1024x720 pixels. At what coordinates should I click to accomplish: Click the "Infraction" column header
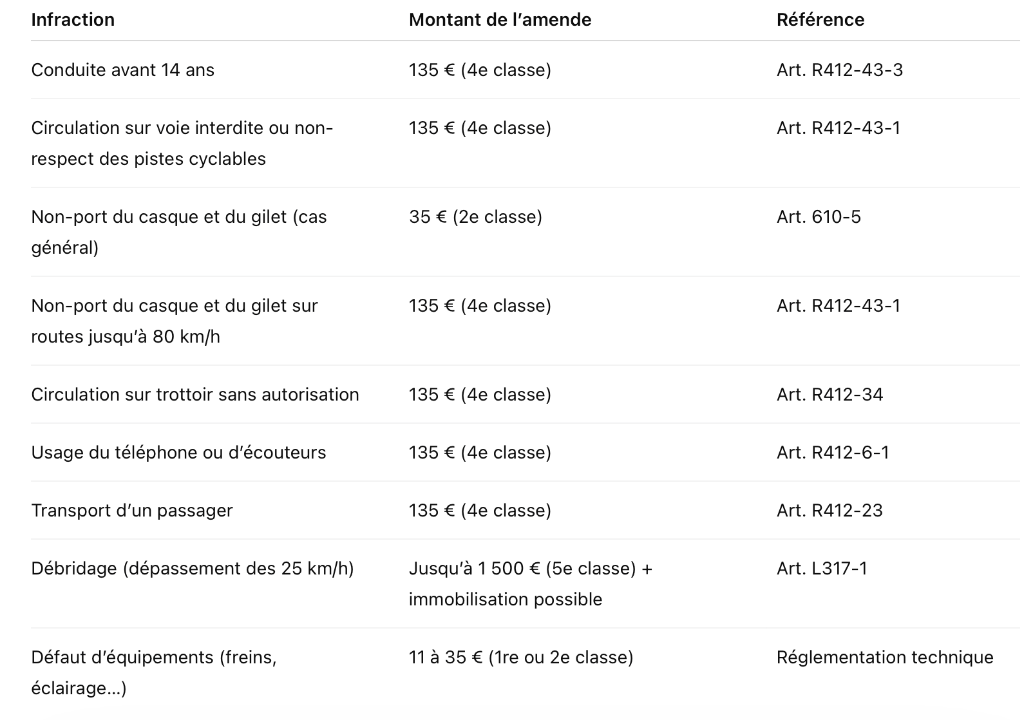[x=73, y=20]
